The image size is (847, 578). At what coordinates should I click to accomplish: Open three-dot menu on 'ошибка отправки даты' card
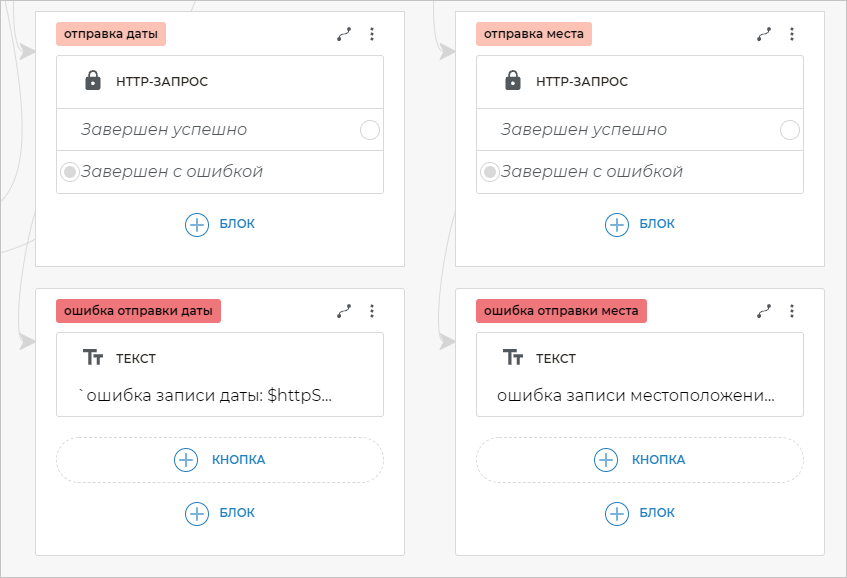372,311
